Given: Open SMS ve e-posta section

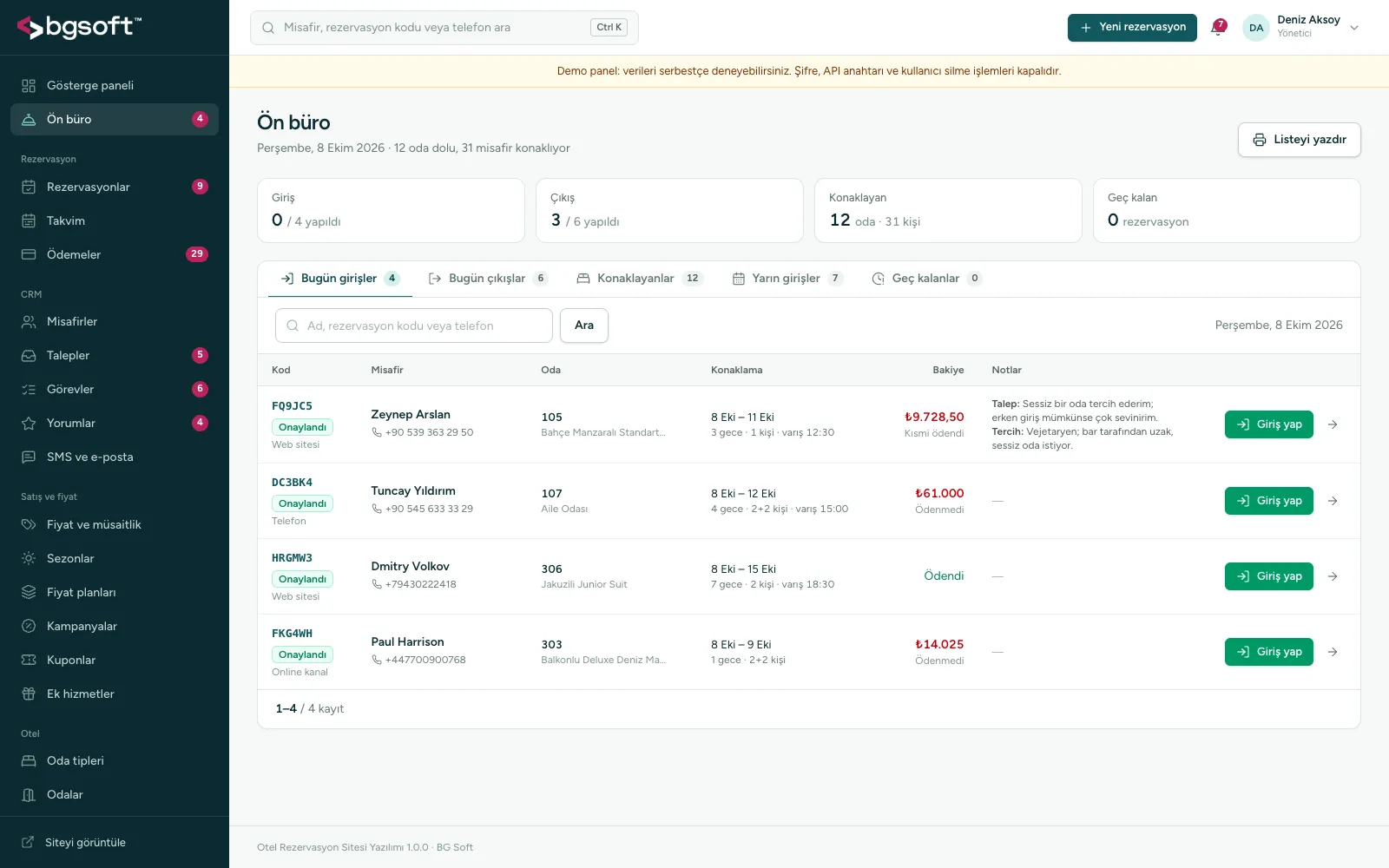Looking at the screenshot, I should point(115,457).
